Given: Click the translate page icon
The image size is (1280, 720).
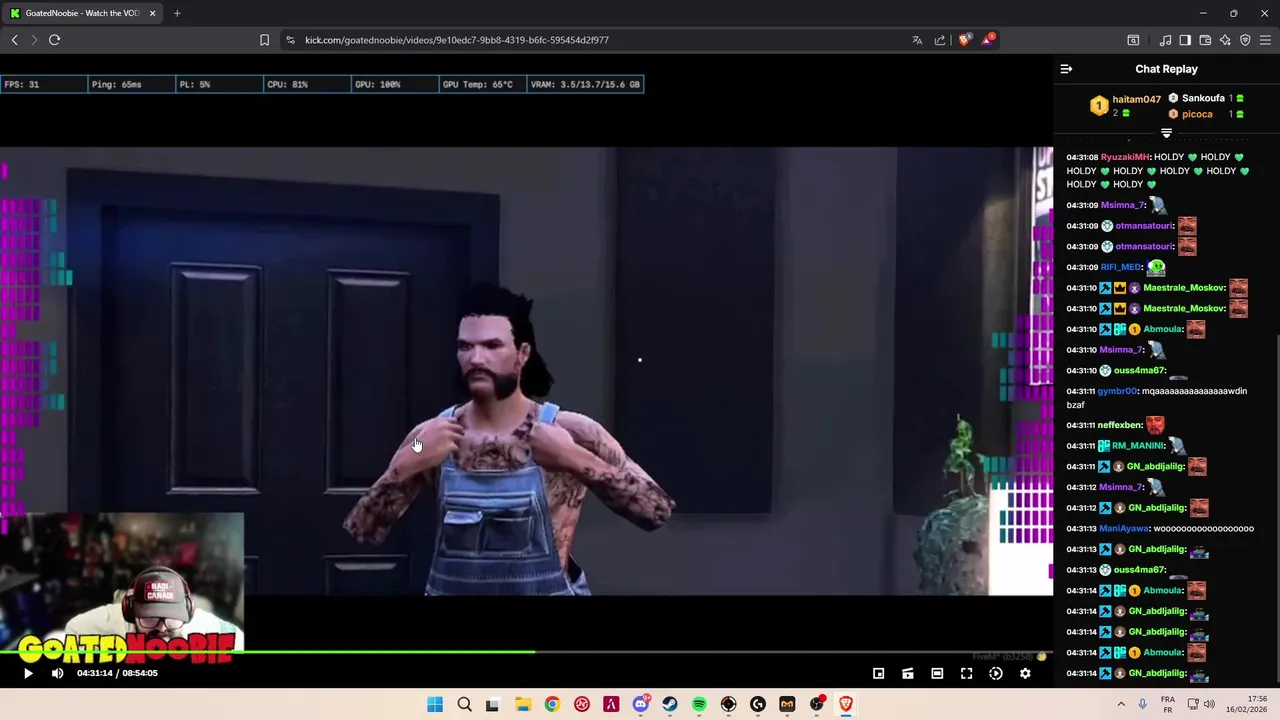Looking at the screenshot, I should coord(917,40).
